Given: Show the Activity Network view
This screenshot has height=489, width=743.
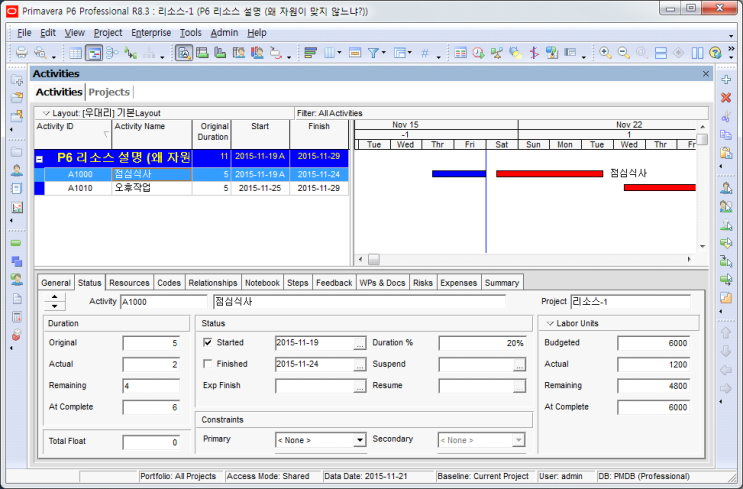Looking at the screenshot, I should [x=112, y=53].
